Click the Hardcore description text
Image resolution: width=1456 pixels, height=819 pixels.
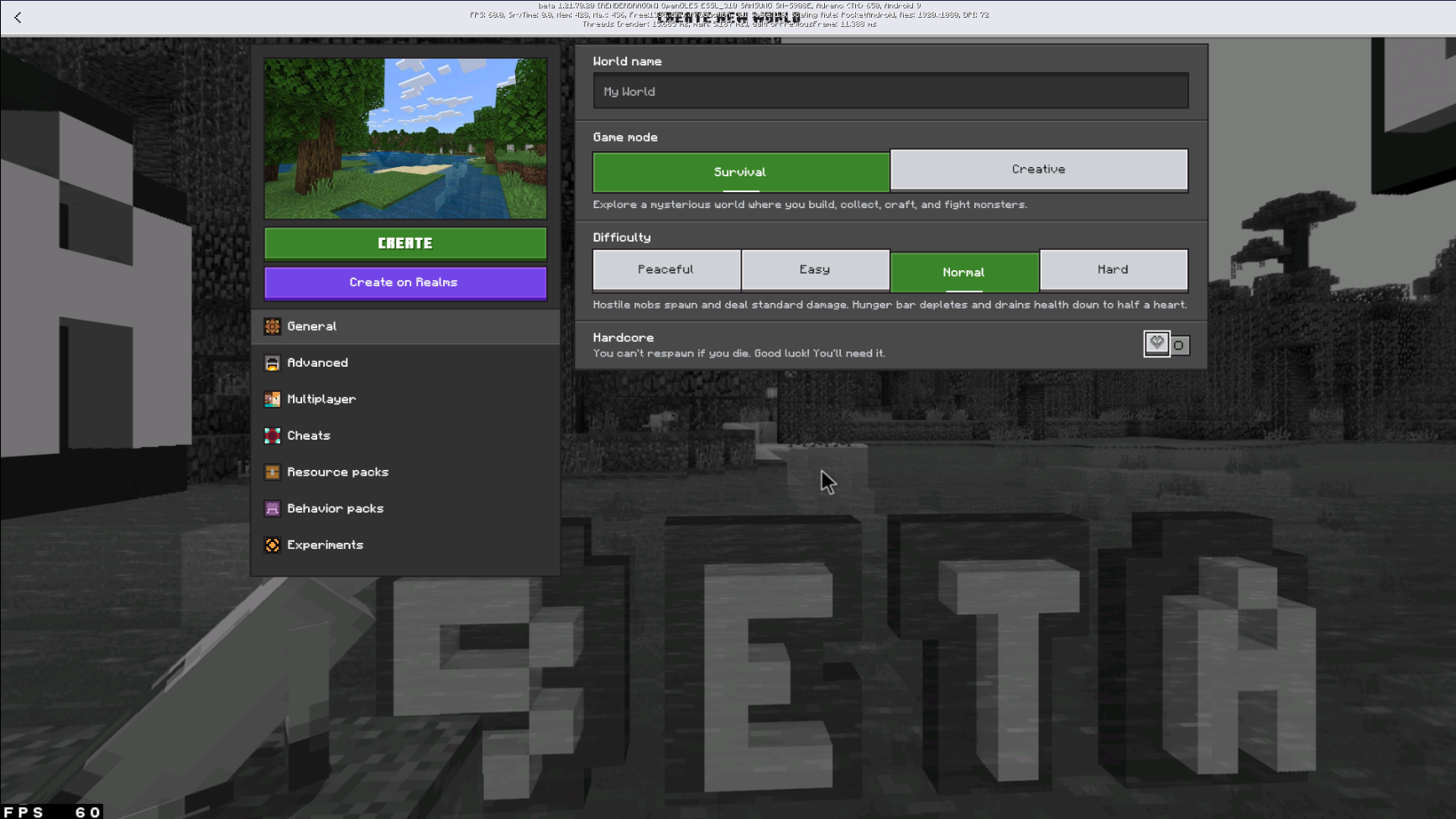pos(738,353)
